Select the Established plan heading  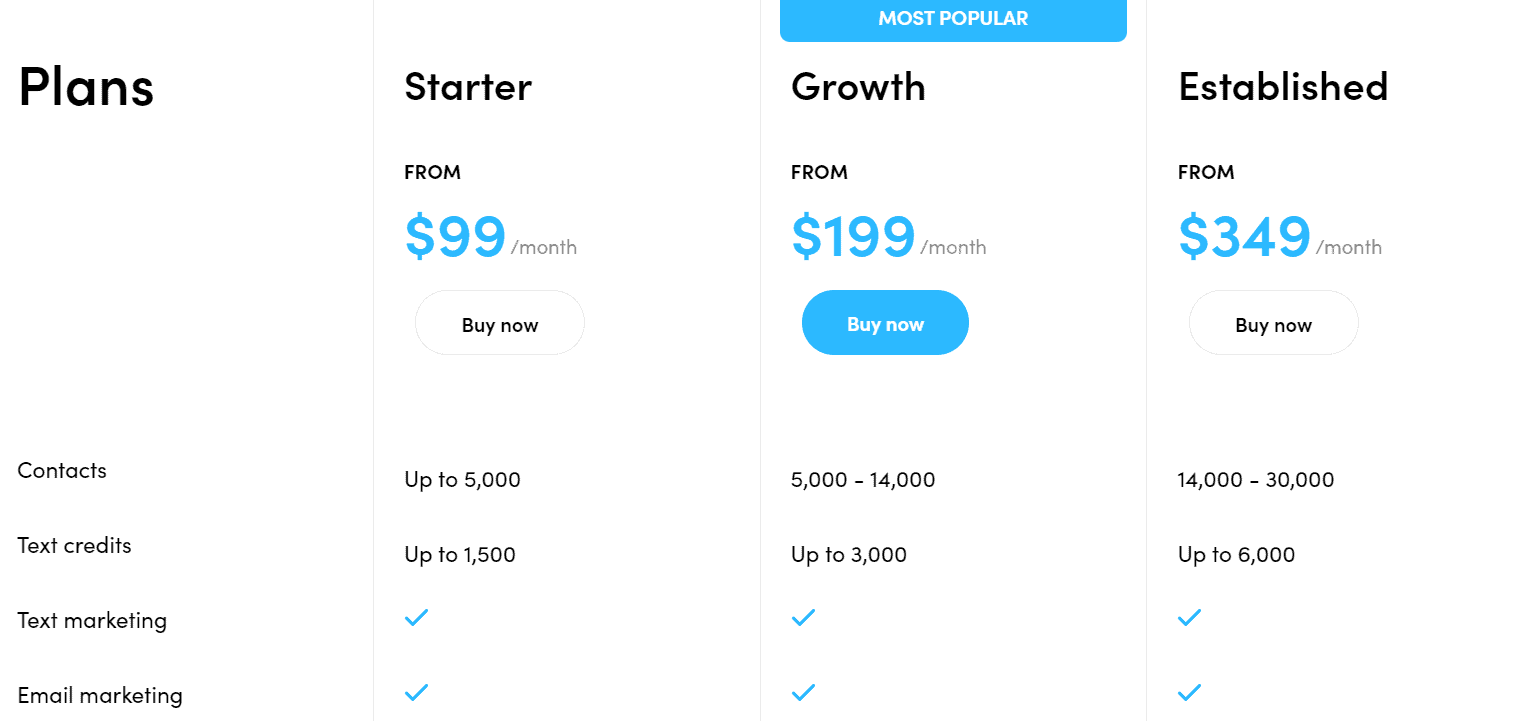[1283, 87]
